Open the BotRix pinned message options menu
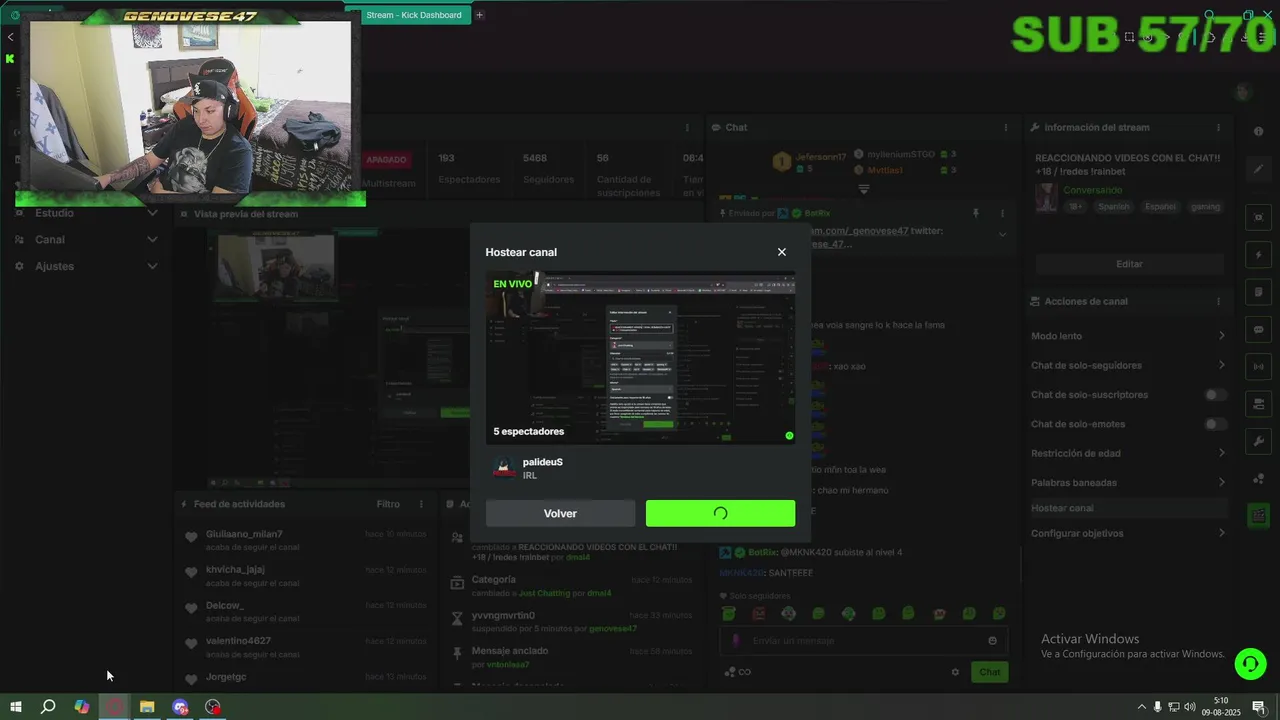This screenshot has height=720, width=1280. (x=1002, y=213)
